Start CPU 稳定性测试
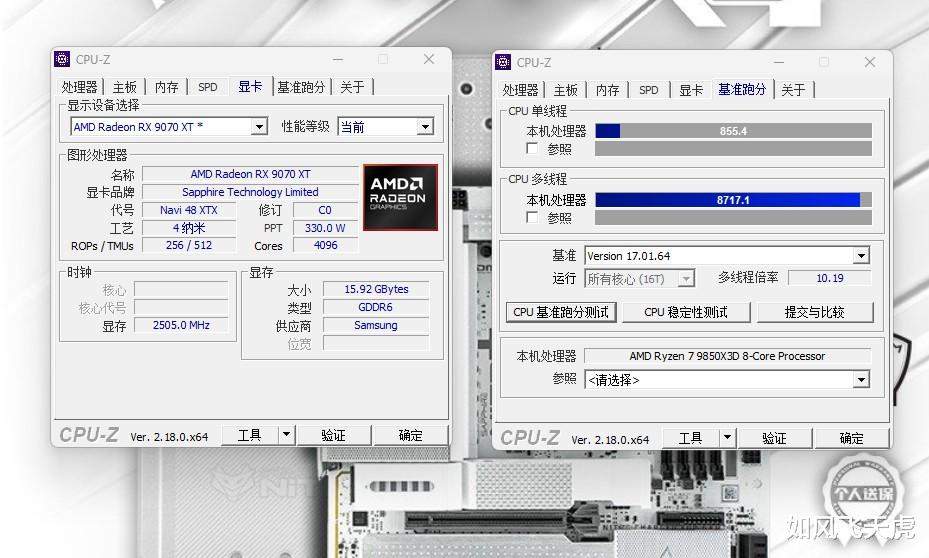The width and height of the screenshot is (929, 558). coord(686,312)
